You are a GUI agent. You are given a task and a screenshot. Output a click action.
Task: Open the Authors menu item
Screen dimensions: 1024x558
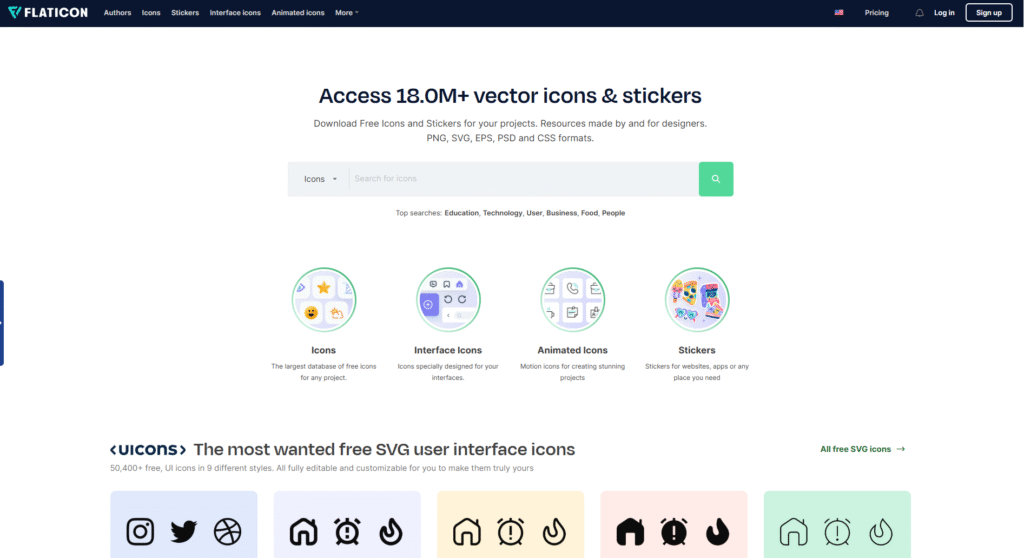click(x=117, y=13)
